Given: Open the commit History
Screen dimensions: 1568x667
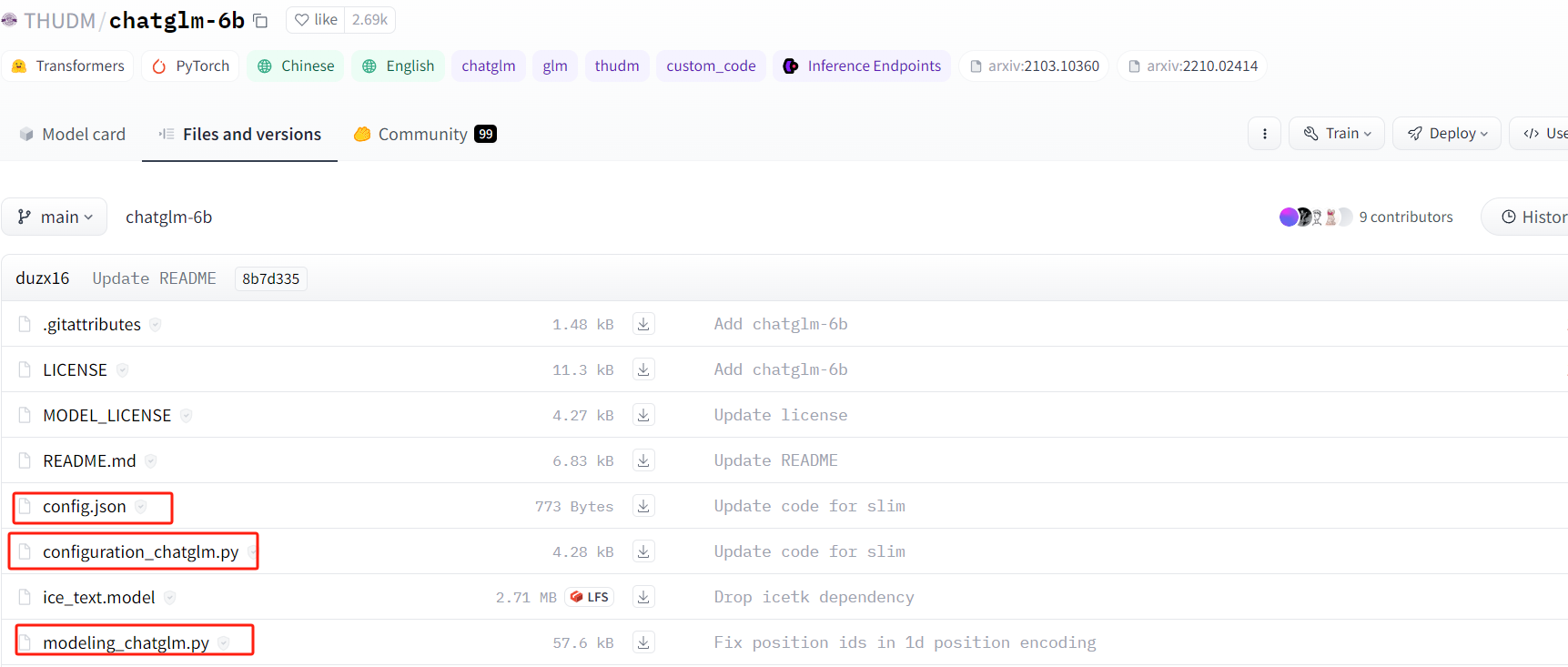Looking at the screenshot, I should [1525, 217].
